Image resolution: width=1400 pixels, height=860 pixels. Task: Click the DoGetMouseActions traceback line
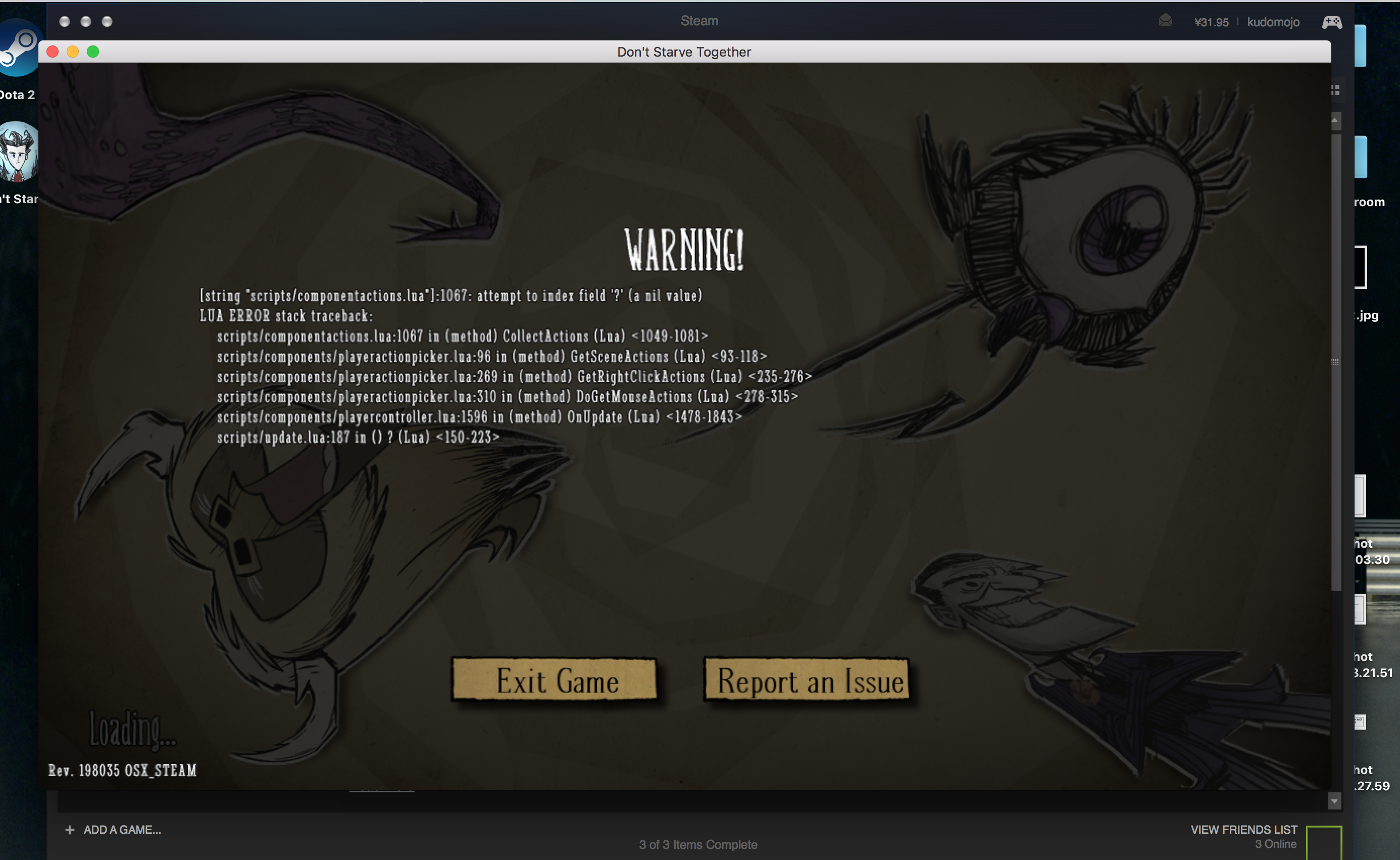click(508, 397)
